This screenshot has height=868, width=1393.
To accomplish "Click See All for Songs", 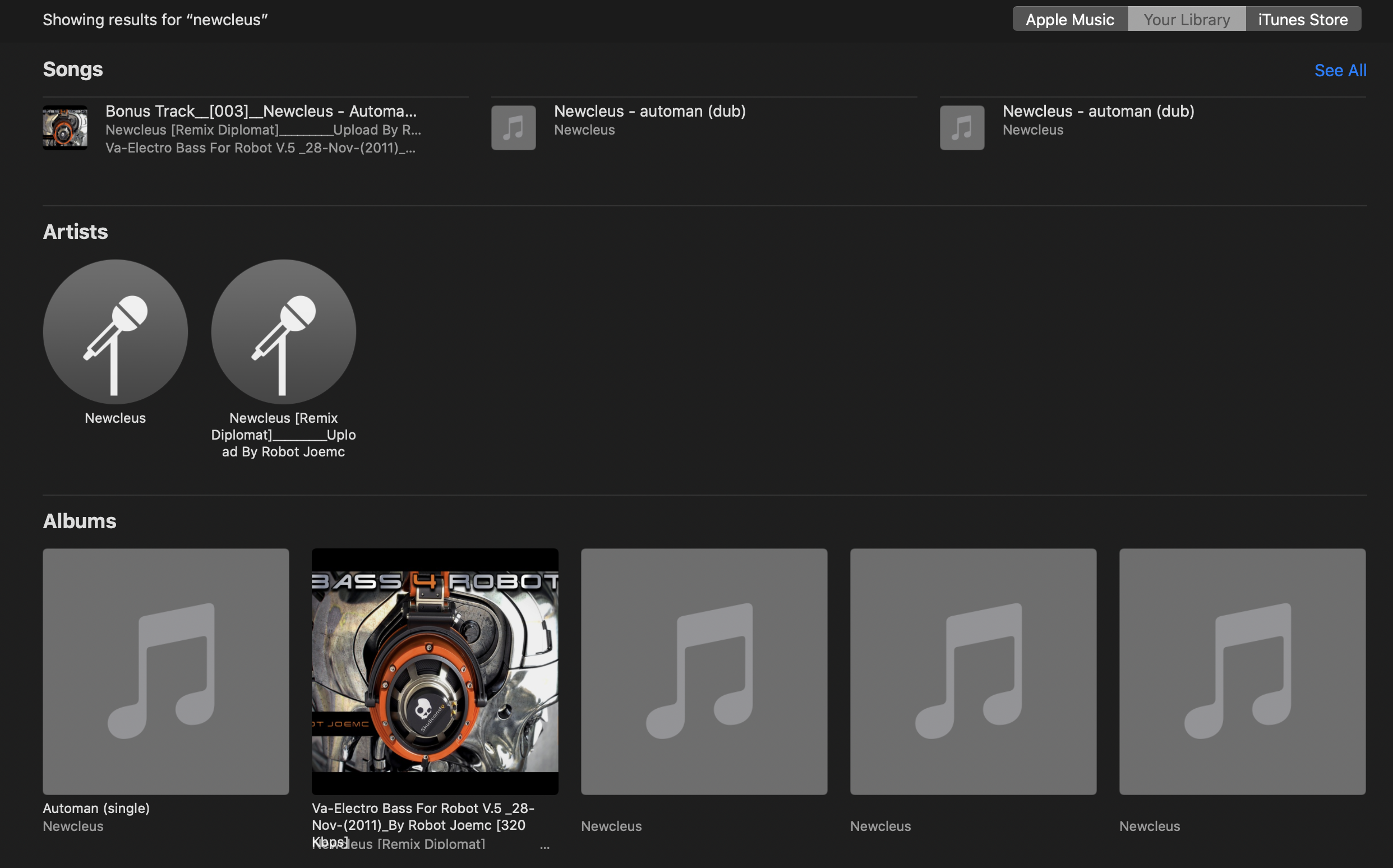I will tap(1340, 70).
